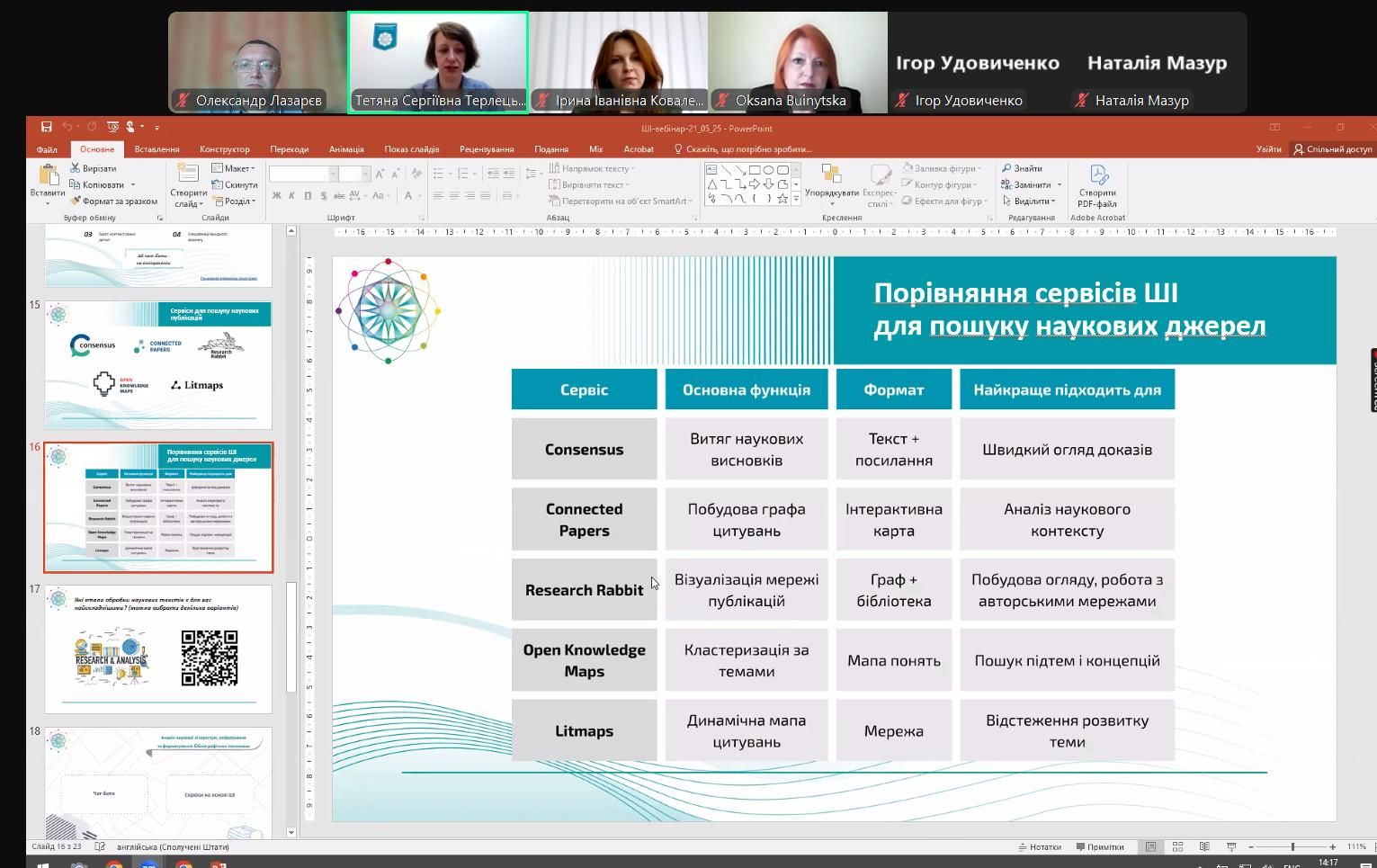The width and height of the screenshot is (1377, 868).
Task: Toggle underline (П) formatting
Action: pyautogui.click(x=308, y=195)
